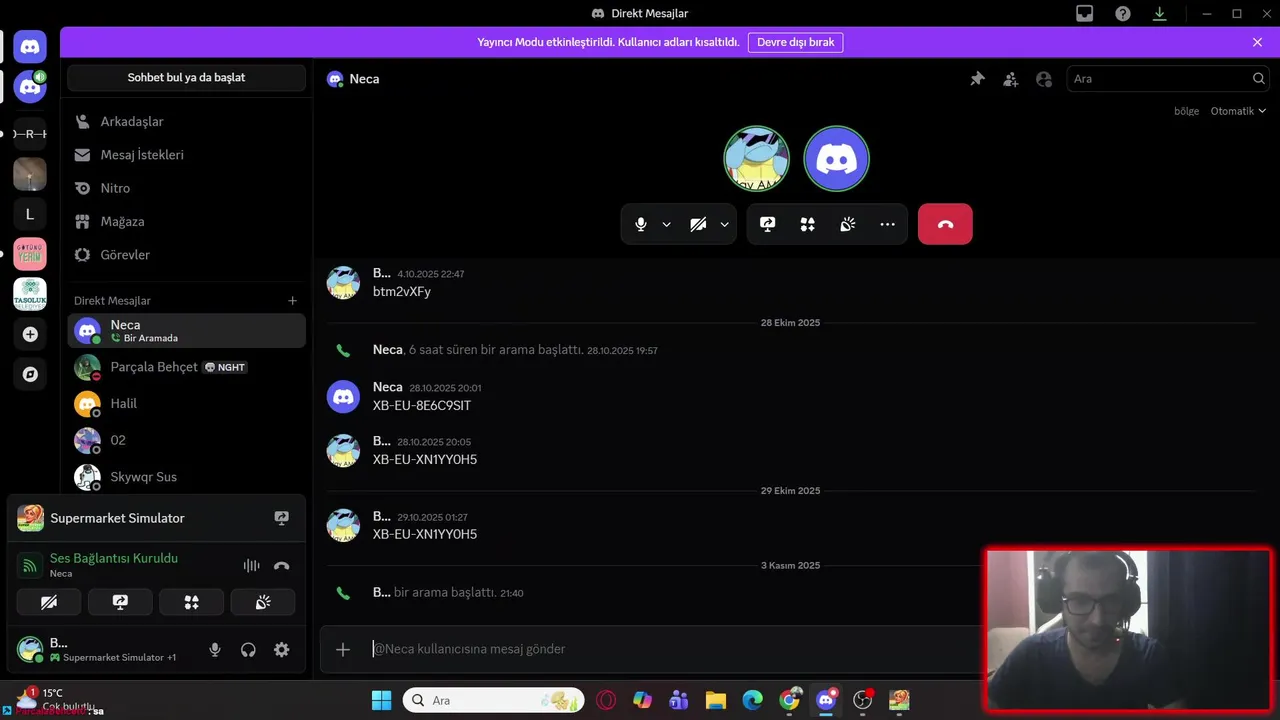Click the Squirtle avatar in the call
This screenshot has width=1280, height=720.
pyautogui.click(x=757, y=158)
